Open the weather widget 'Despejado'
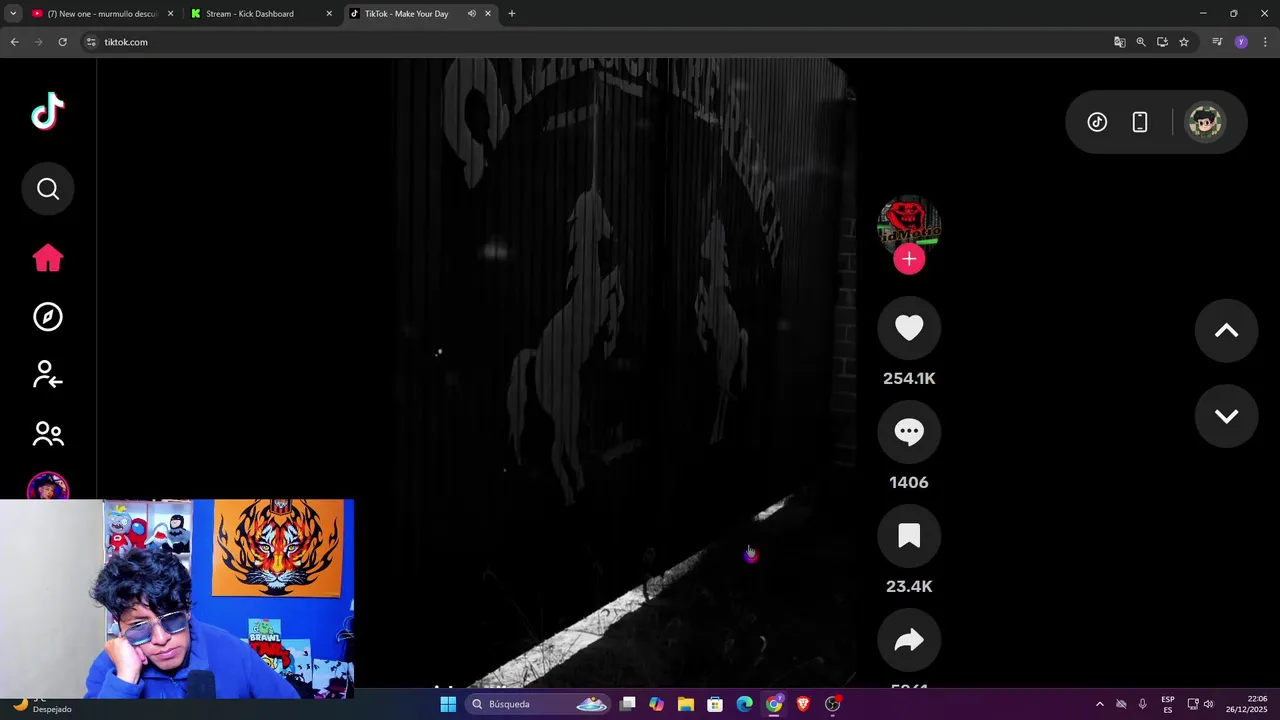The image size is (1280, 720). coord(40,704)
